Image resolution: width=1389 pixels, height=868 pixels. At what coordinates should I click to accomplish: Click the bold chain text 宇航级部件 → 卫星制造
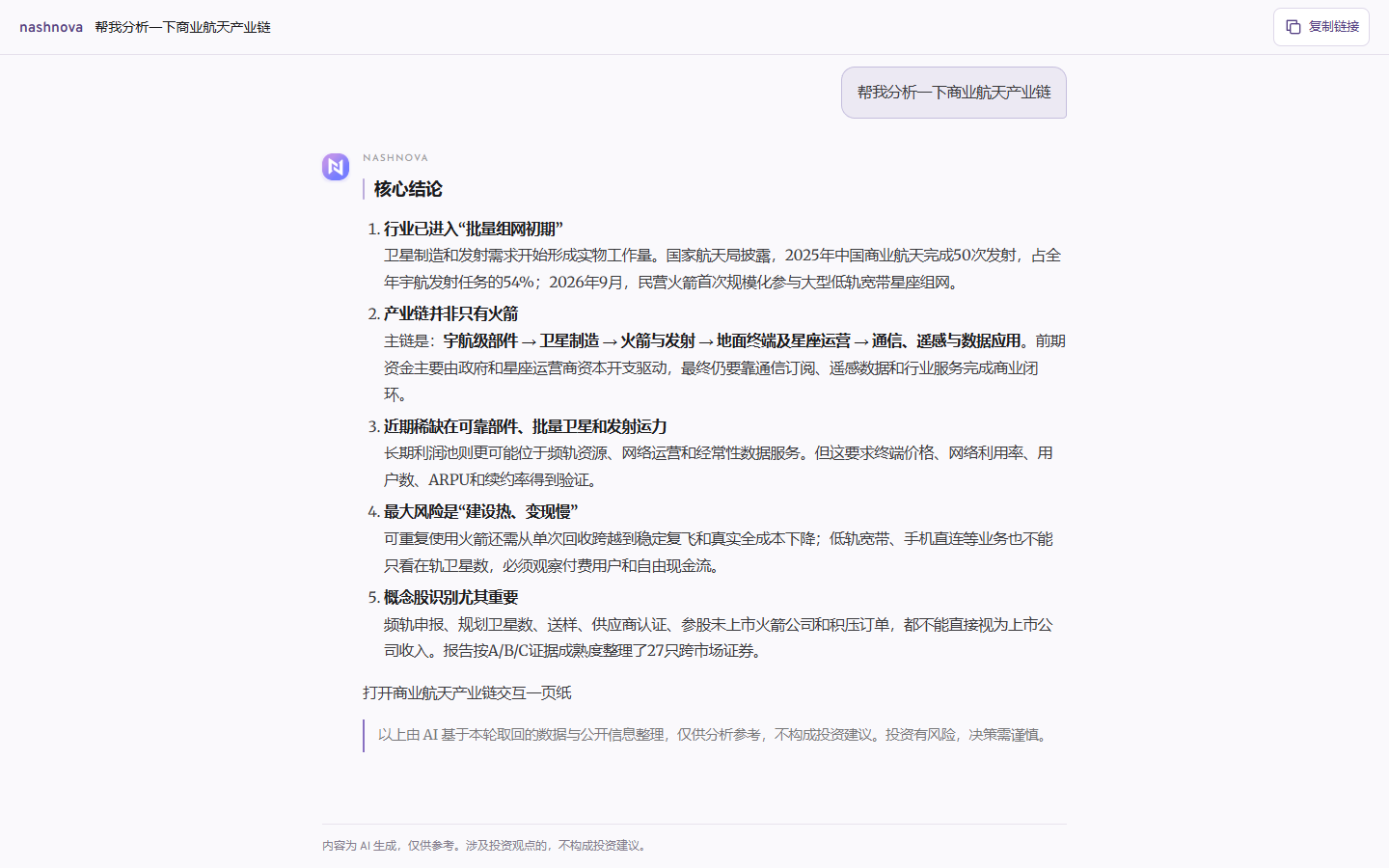tap(521, 340)
